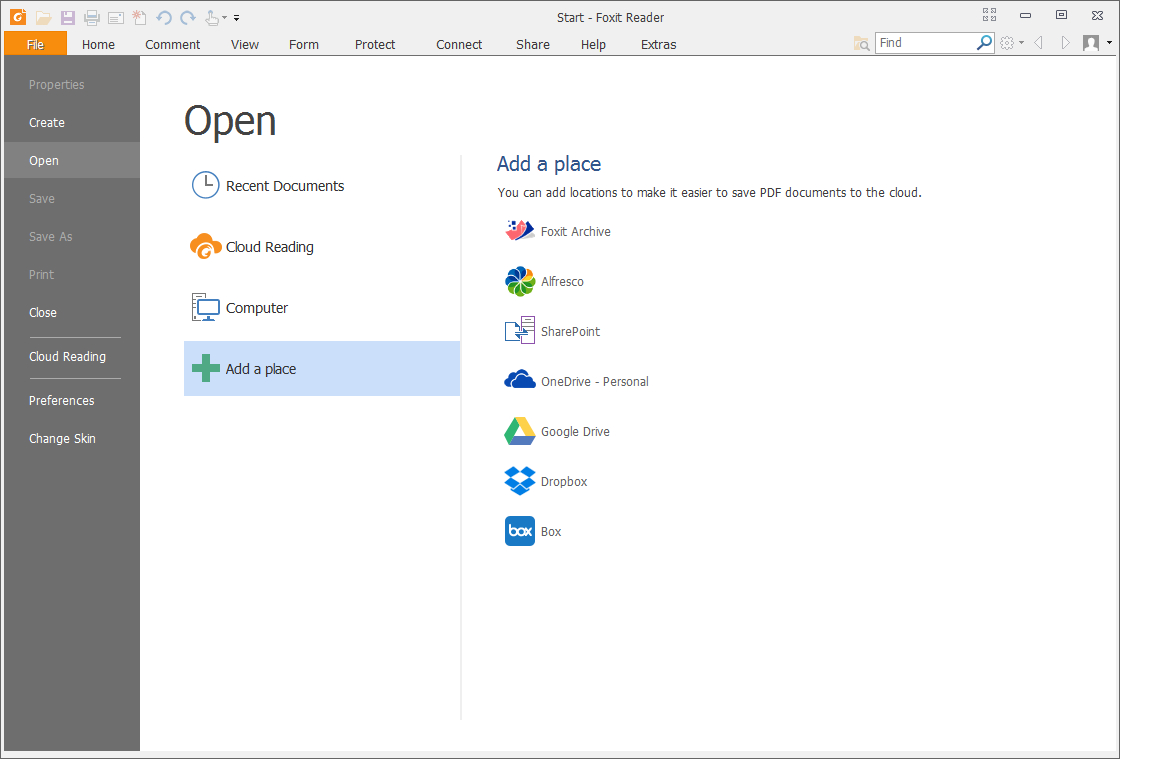Expand the Customize Quick Access Toolbar arrow
This screenshot has height=759, width=1152.
[x=237, y=18]
